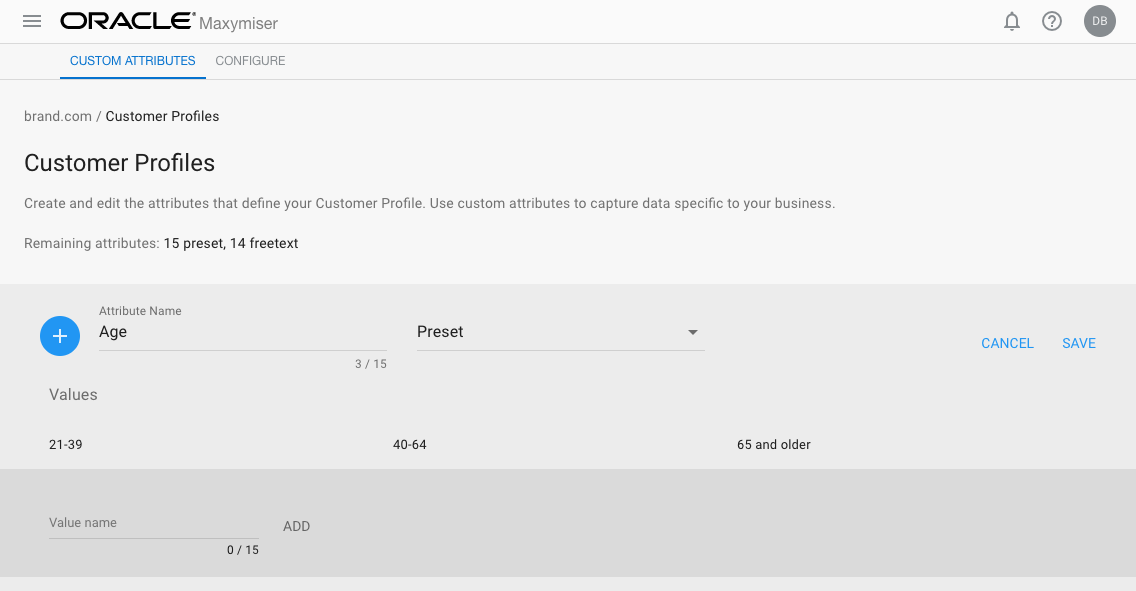Open the Preset attribute type combo box

pyautogui.click(x=550, y=332)
